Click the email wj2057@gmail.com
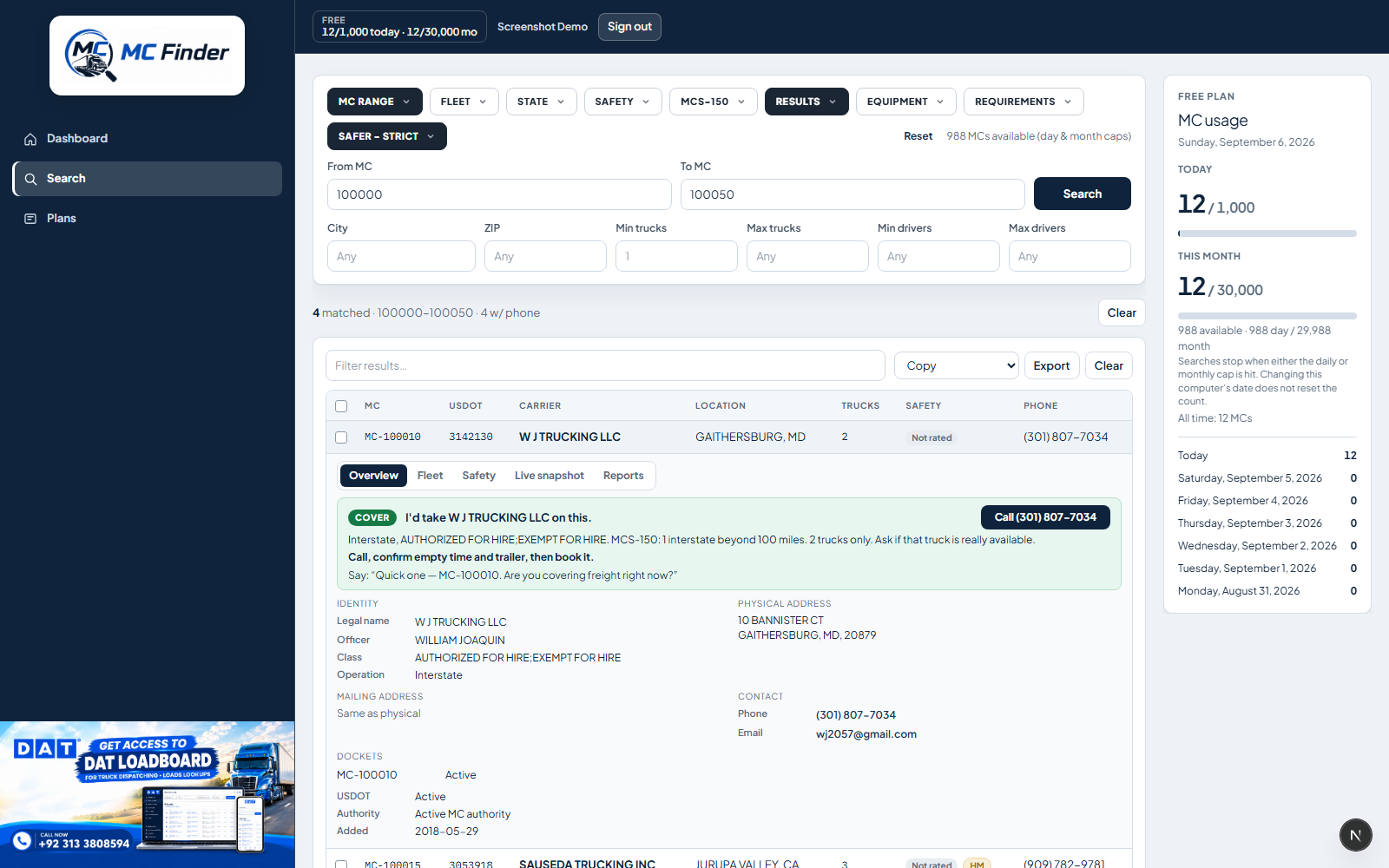 tap(866, 734)
